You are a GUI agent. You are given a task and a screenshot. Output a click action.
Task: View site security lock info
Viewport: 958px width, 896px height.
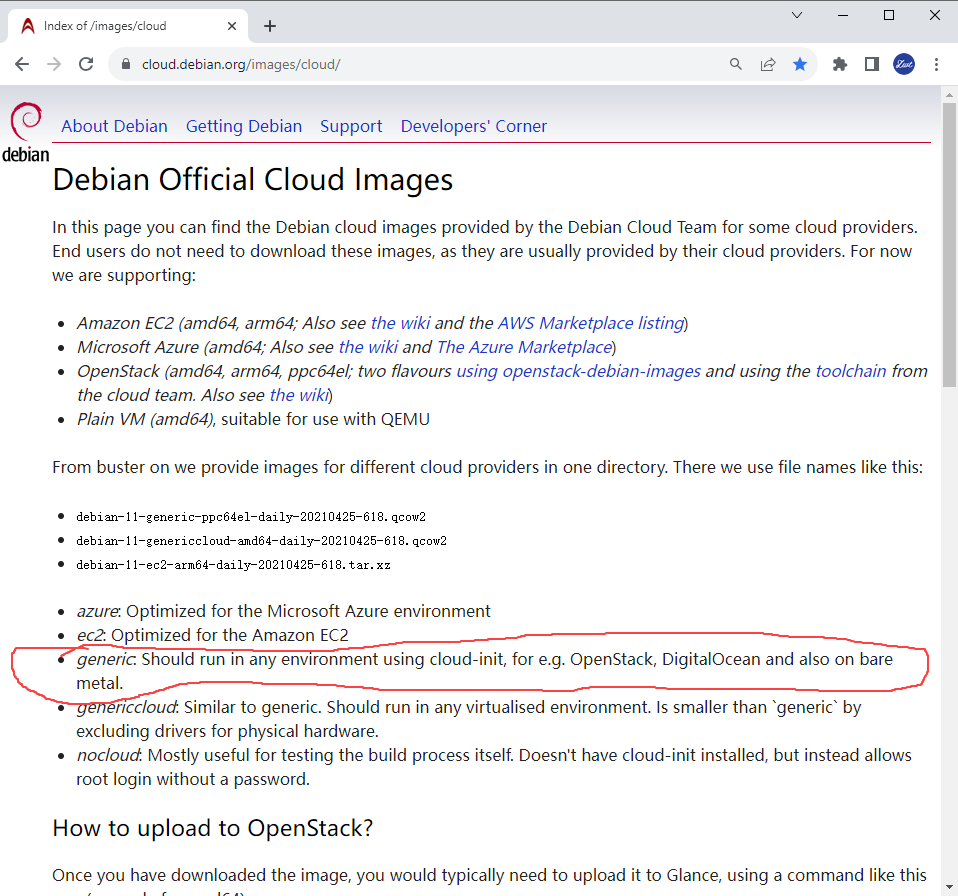126,64
